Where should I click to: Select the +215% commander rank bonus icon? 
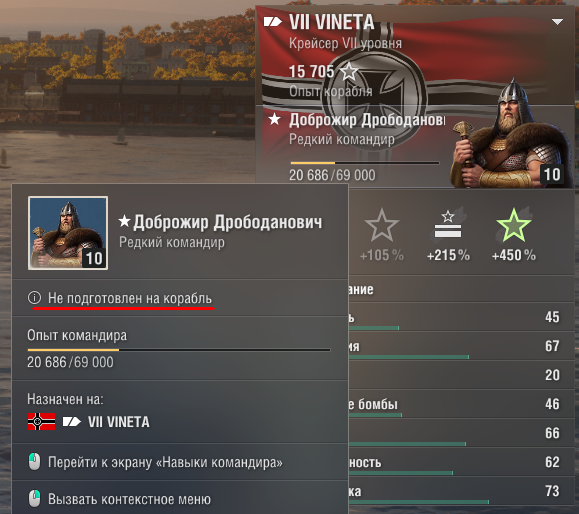[448, 225]
